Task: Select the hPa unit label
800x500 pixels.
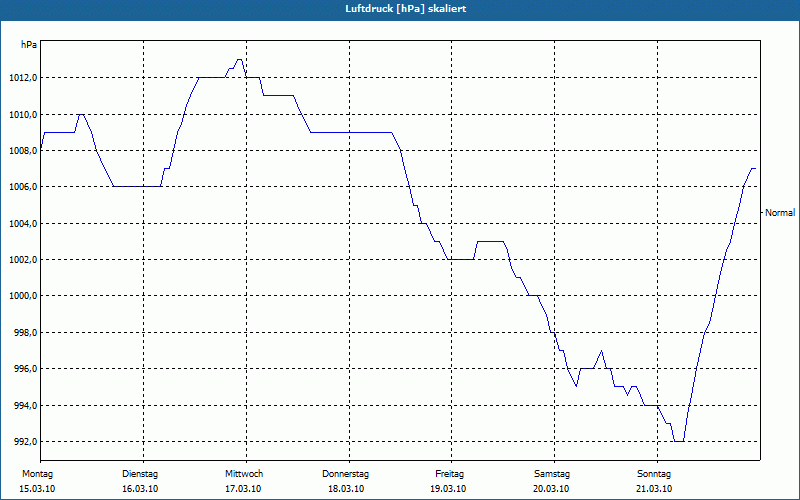Action: coord(29,45)
